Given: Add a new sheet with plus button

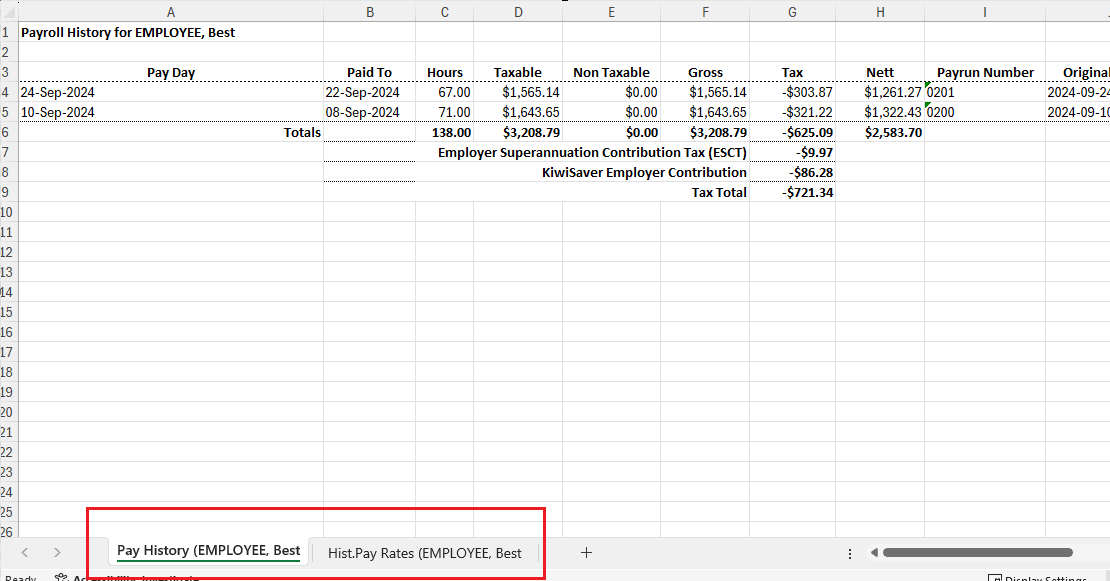Looking at the screenshot, I should [586, 553].
